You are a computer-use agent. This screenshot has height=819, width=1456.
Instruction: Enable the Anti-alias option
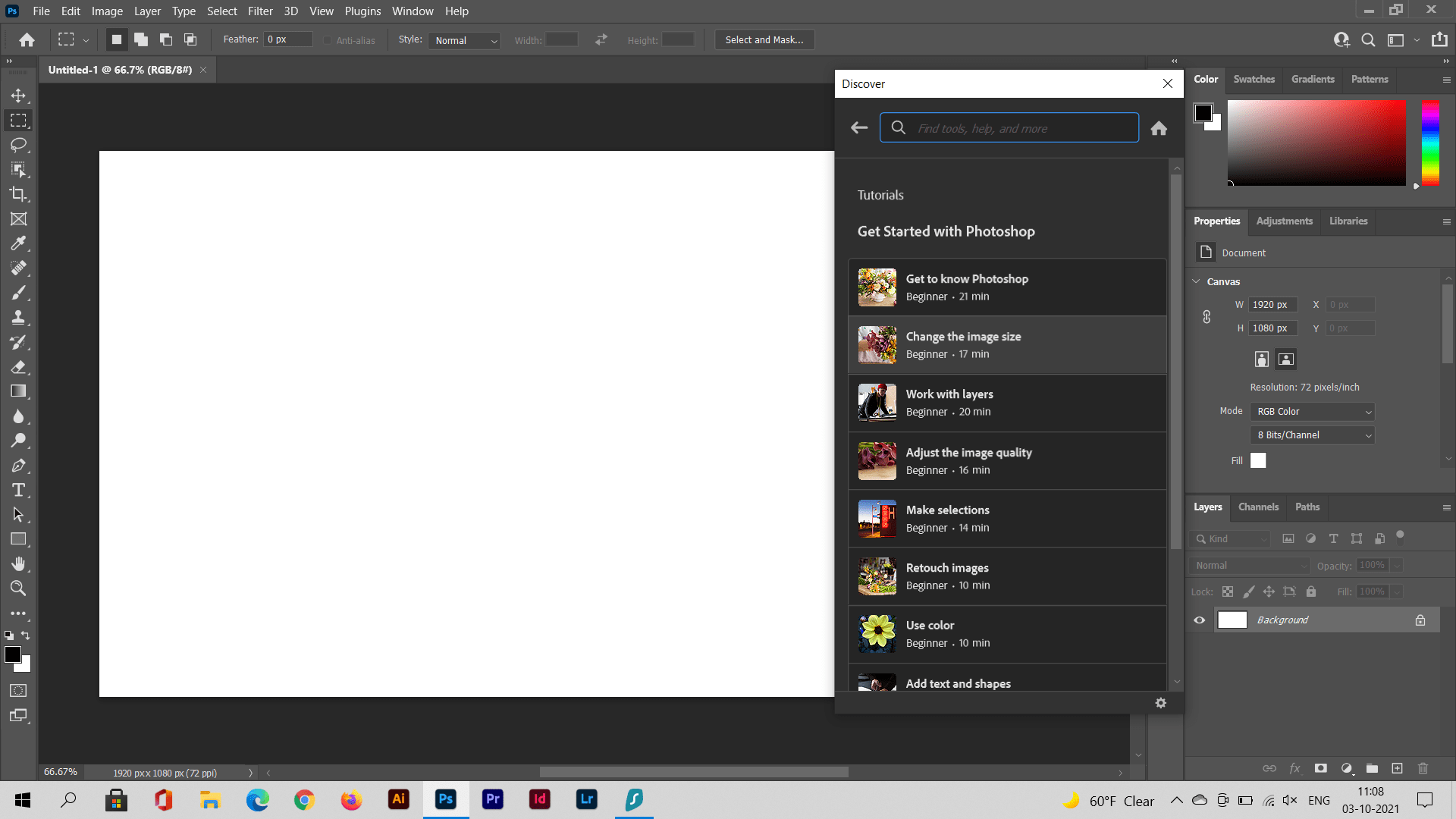pyautogui.click(x=328, y=40)
